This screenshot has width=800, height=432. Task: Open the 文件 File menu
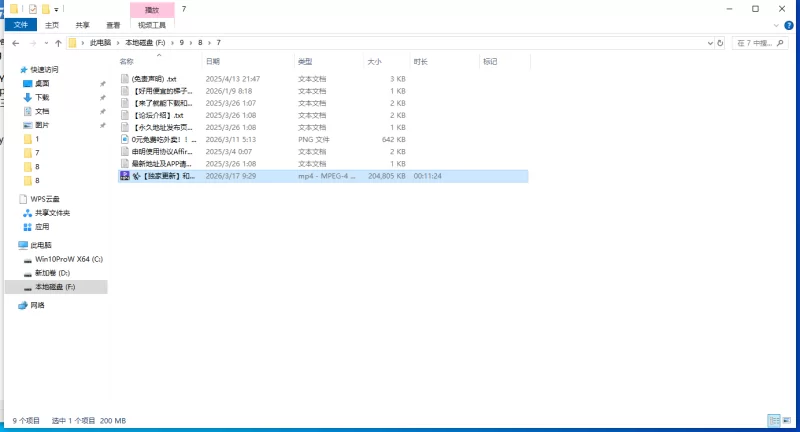pos(20,24)
